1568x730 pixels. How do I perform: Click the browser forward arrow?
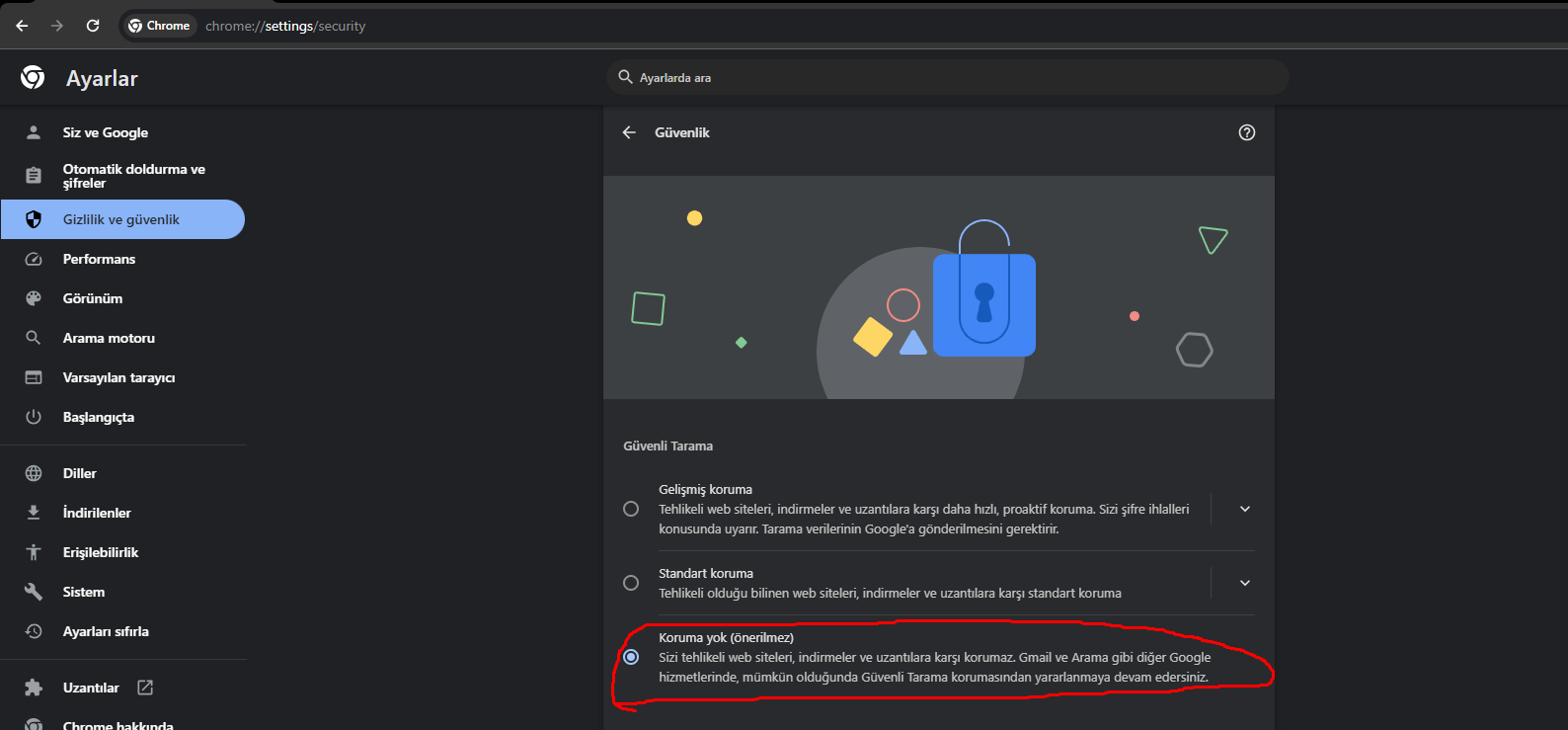pyautogui.click(x=57, y=26)
